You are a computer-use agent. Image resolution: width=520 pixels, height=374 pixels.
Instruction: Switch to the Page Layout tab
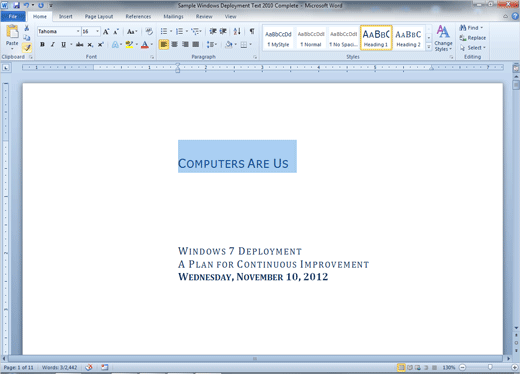click(99, 16)
